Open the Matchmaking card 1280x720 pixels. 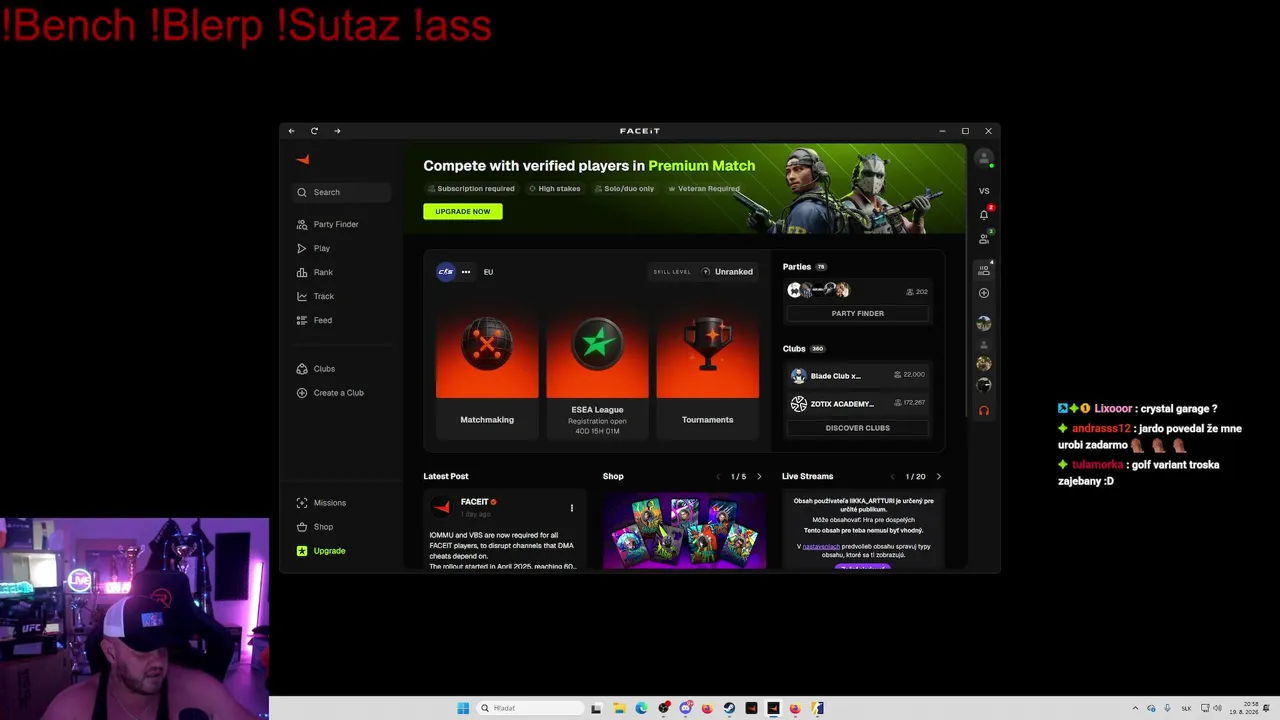[x=487, y=372]
